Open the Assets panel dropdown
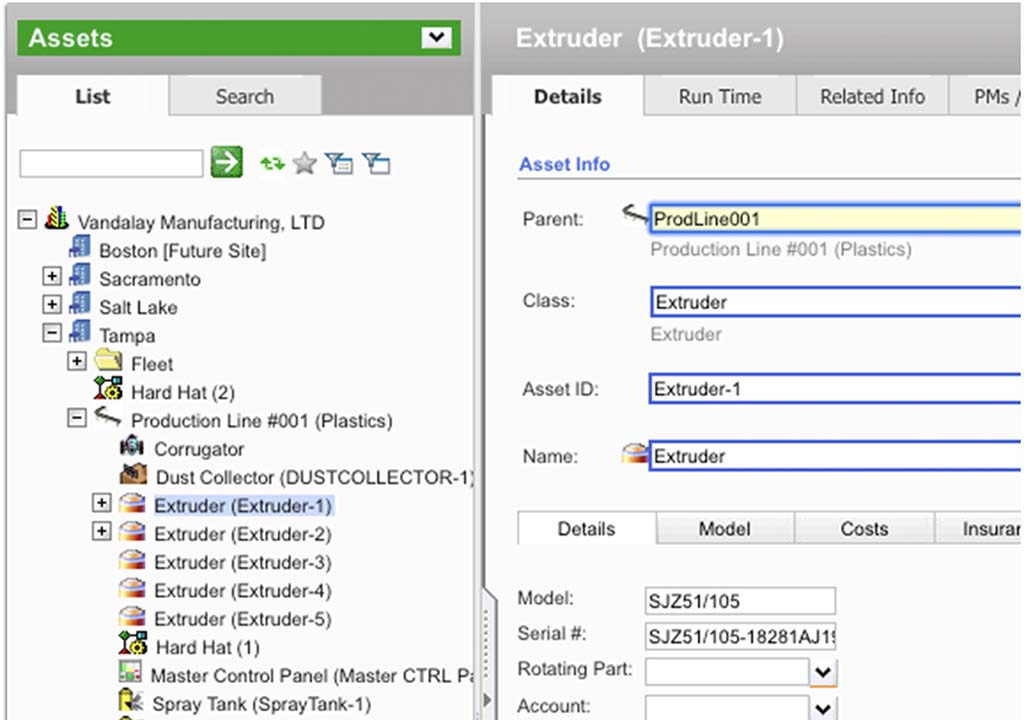 coord(436,38)
